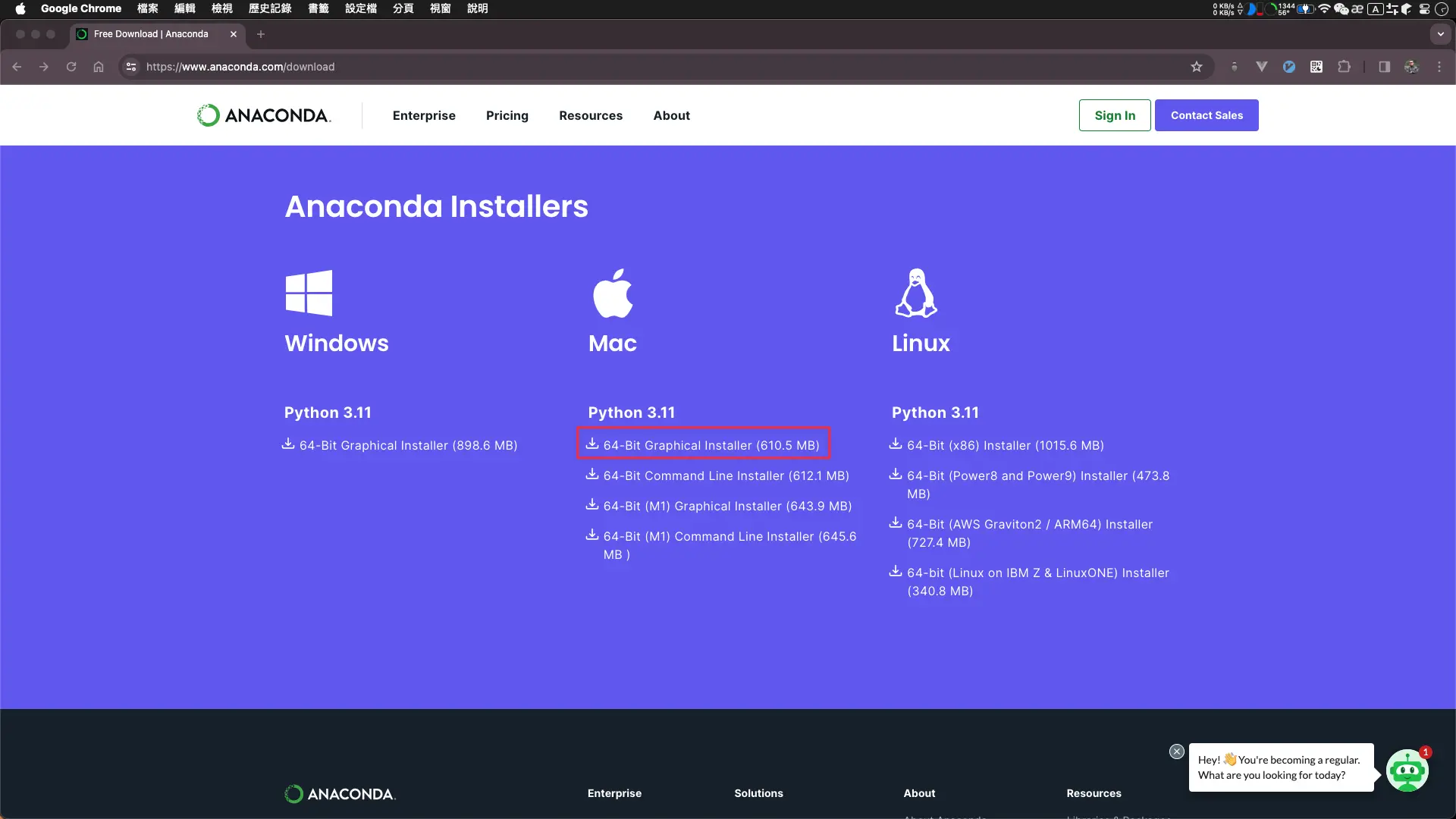Open a new browser tab
Viewport: 1456px width, 819px height.
coord(261,34)
